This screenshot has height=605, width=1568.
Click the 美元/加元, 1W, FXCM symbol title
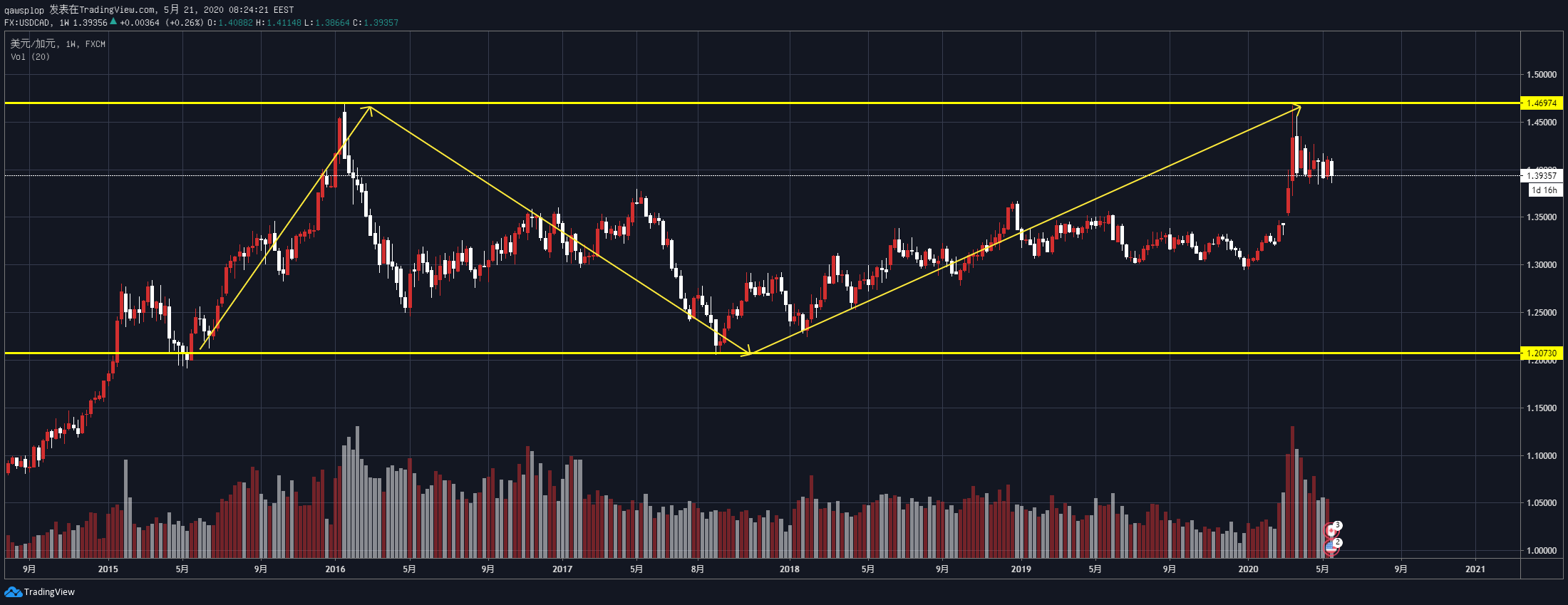[x=58, y=44]
